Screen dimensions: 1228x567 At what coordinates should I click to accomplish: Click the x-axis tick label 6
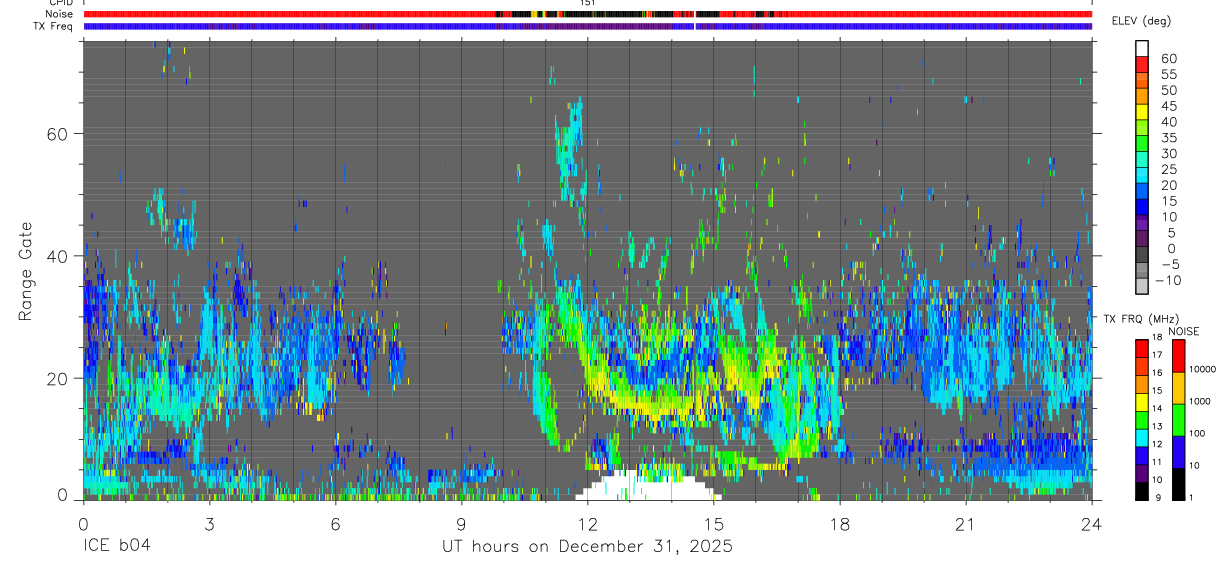(x=335, y=524)
